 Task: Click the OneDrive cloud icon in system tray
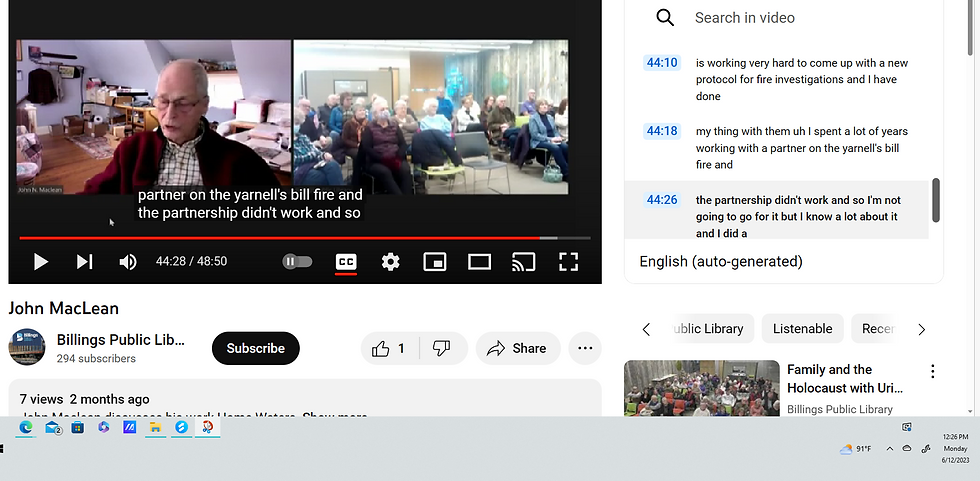[907, 449]
